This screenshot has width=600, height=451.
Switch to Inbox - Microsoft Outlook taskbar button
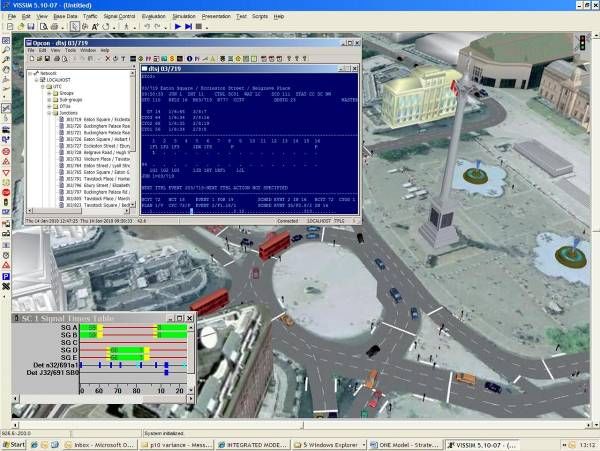click(100, 445)
